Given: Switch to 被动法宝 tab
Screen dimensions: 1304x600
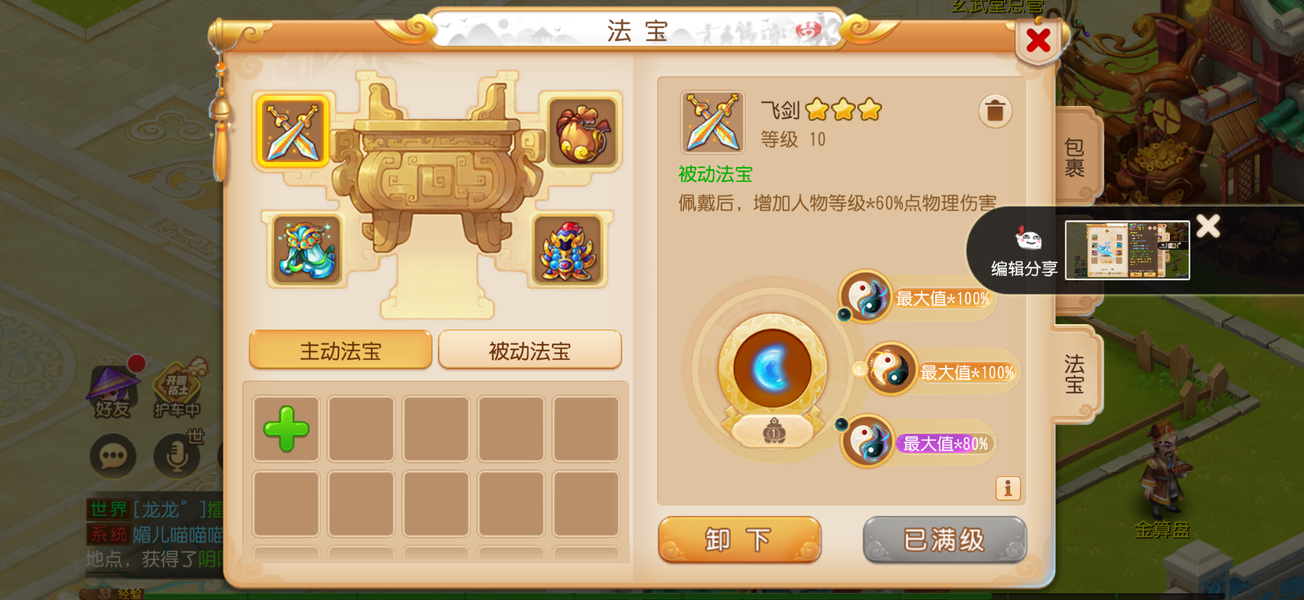Looking at the screenshot, I should (530, 350).
